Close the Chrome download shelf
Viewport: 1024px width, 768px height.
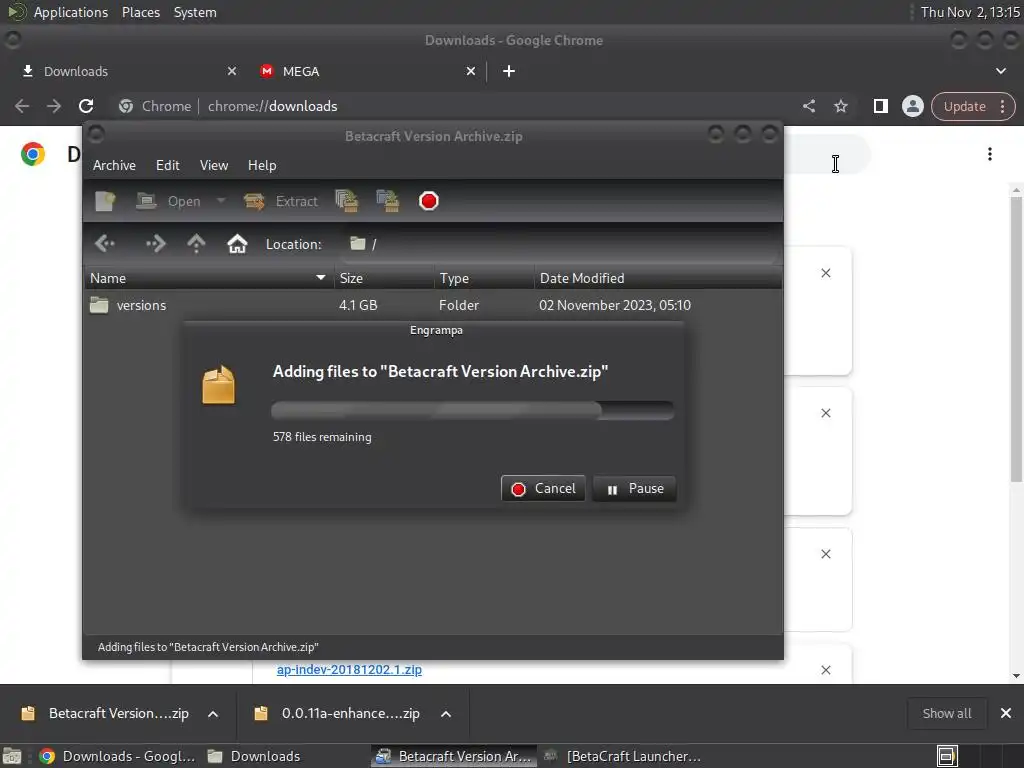pos(1006,713)
